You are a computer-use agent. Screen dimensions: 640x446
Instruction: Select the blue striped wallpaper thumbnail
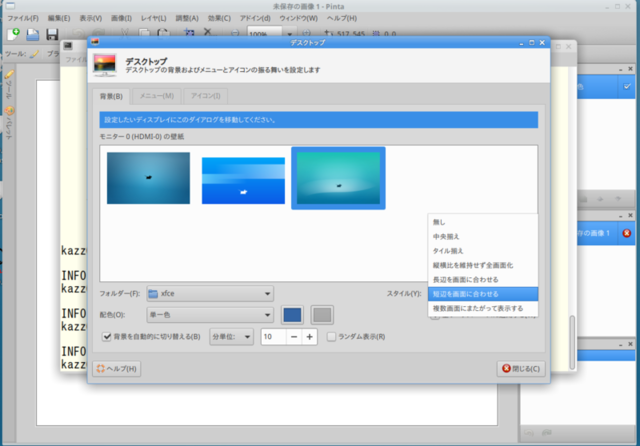(243, 181)
